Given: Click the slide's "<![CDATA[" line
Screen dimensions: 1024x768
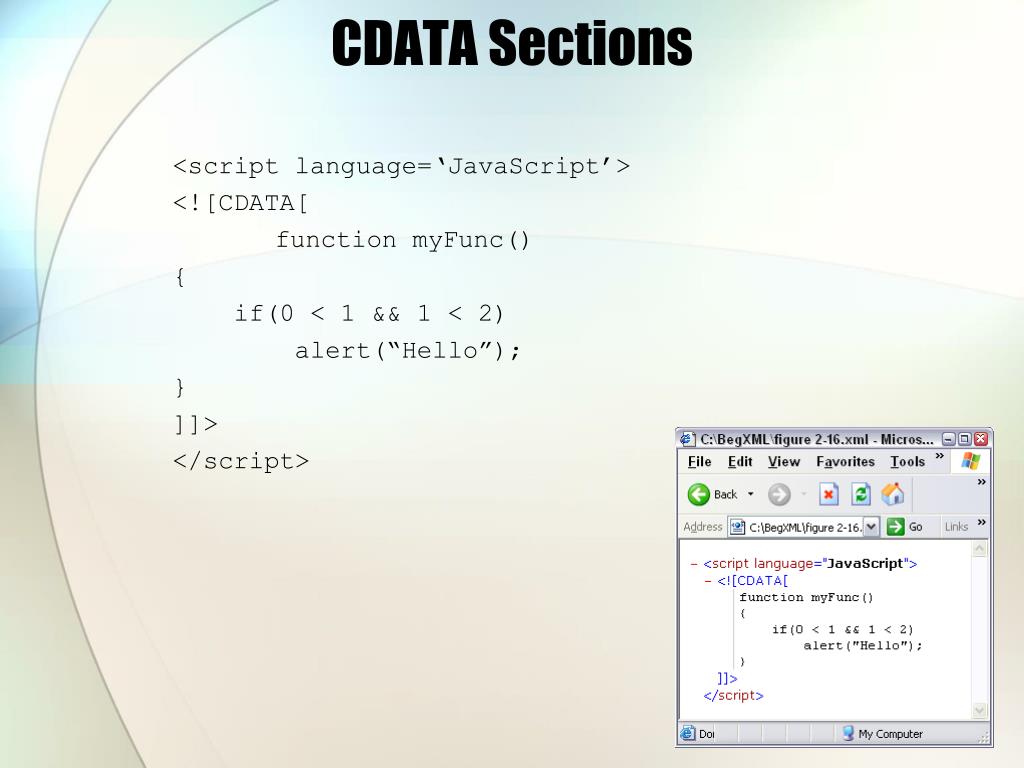Looking at the screenshot, I should (x=240, y=203).
